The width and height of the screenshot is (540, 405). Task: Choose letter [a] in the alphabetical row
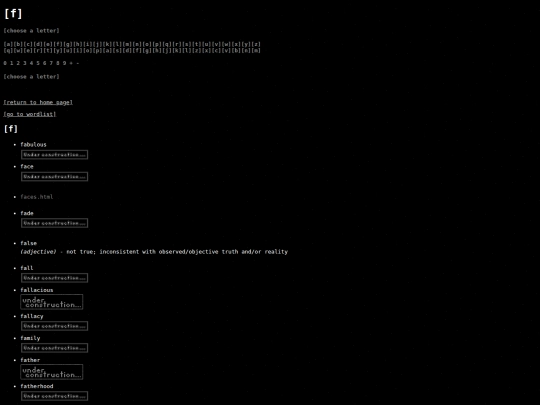click(x=8, y=44)
